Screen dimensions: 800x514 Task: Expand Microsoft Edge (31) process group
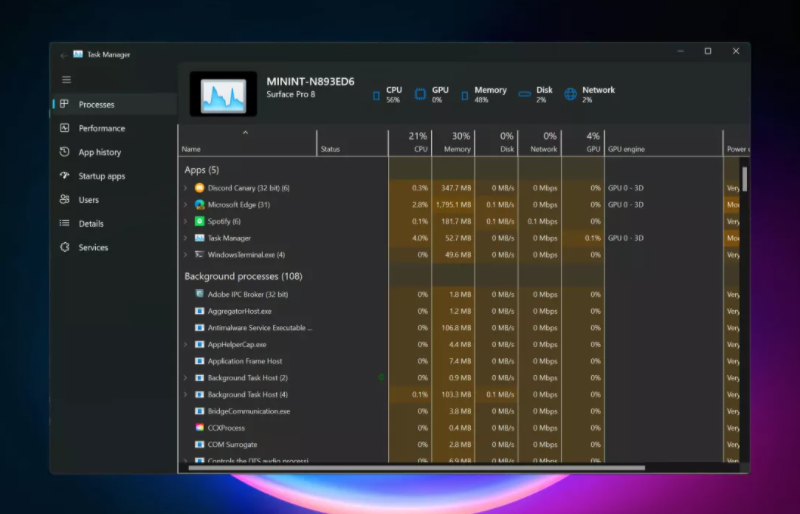point(186,205)
